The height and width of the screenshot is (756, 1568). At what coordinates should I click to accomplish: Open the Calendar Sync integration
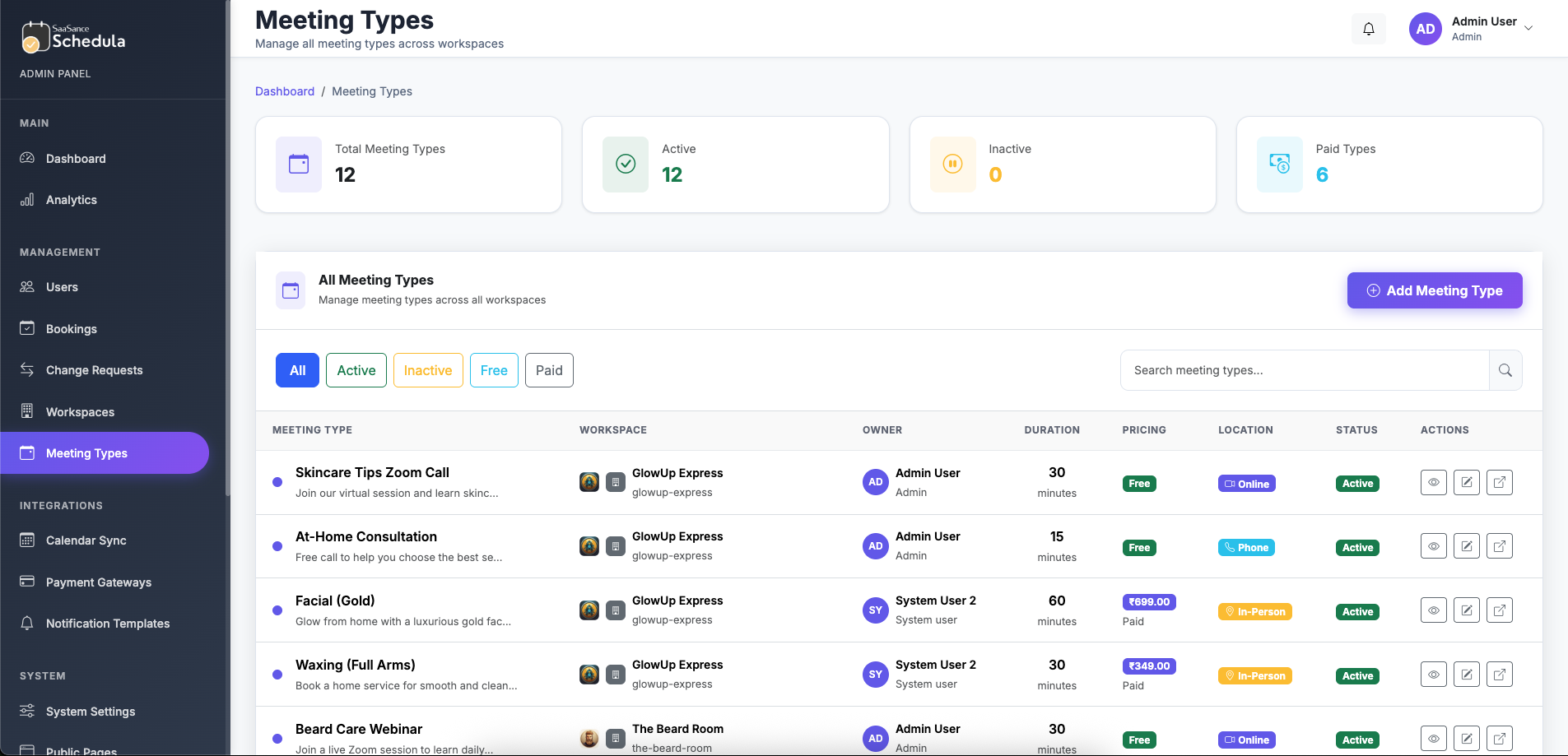coord(27,540)
